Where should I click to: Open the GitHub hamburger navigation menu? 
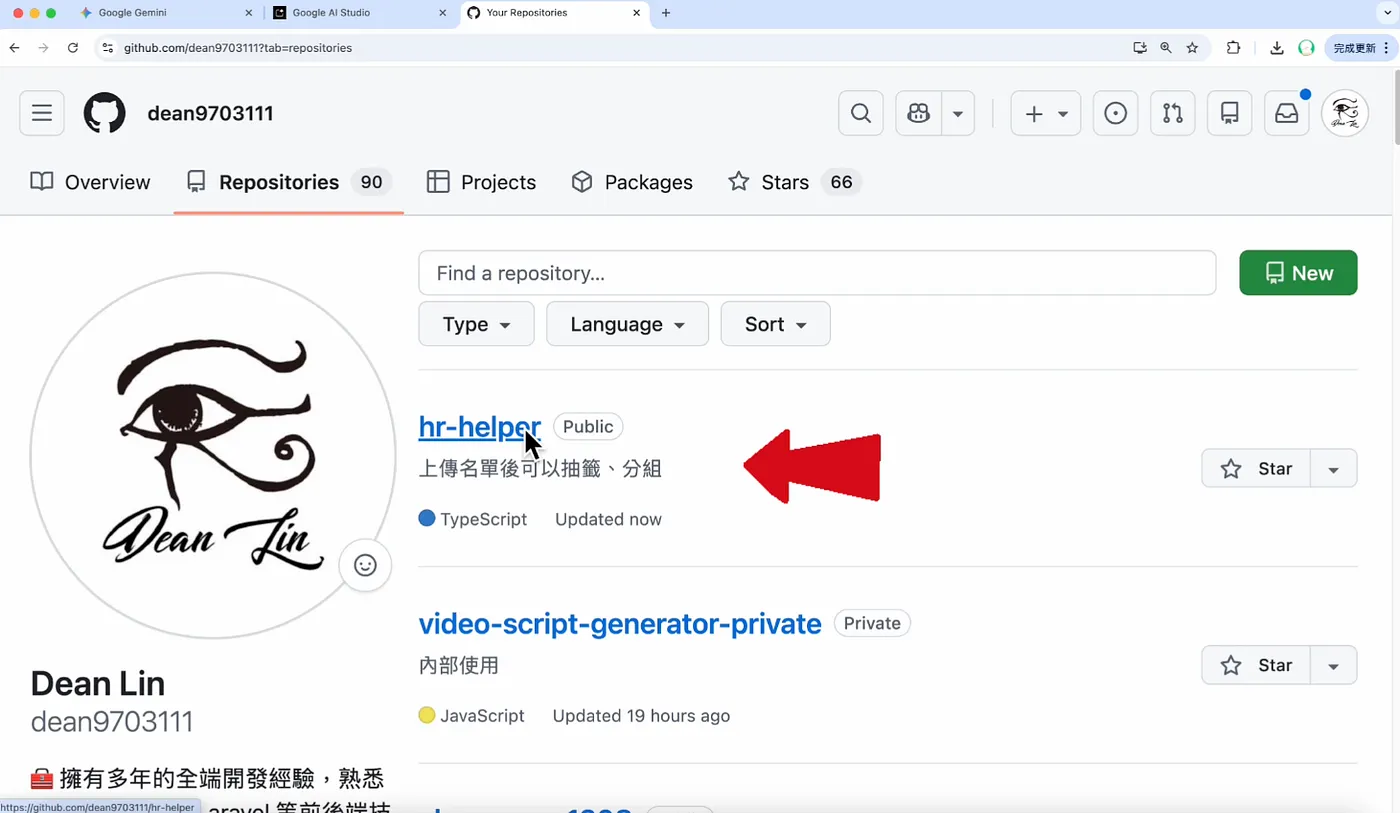point(42,113)
